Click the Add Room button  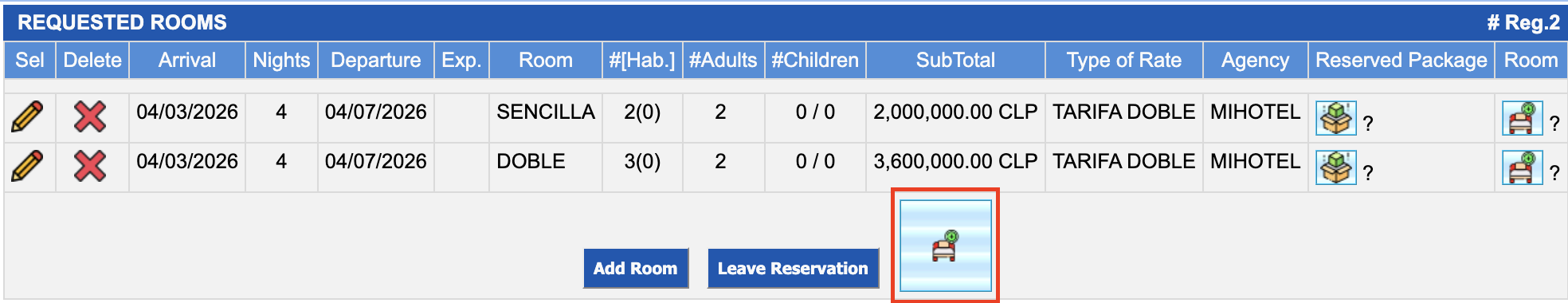coord(636,269)
